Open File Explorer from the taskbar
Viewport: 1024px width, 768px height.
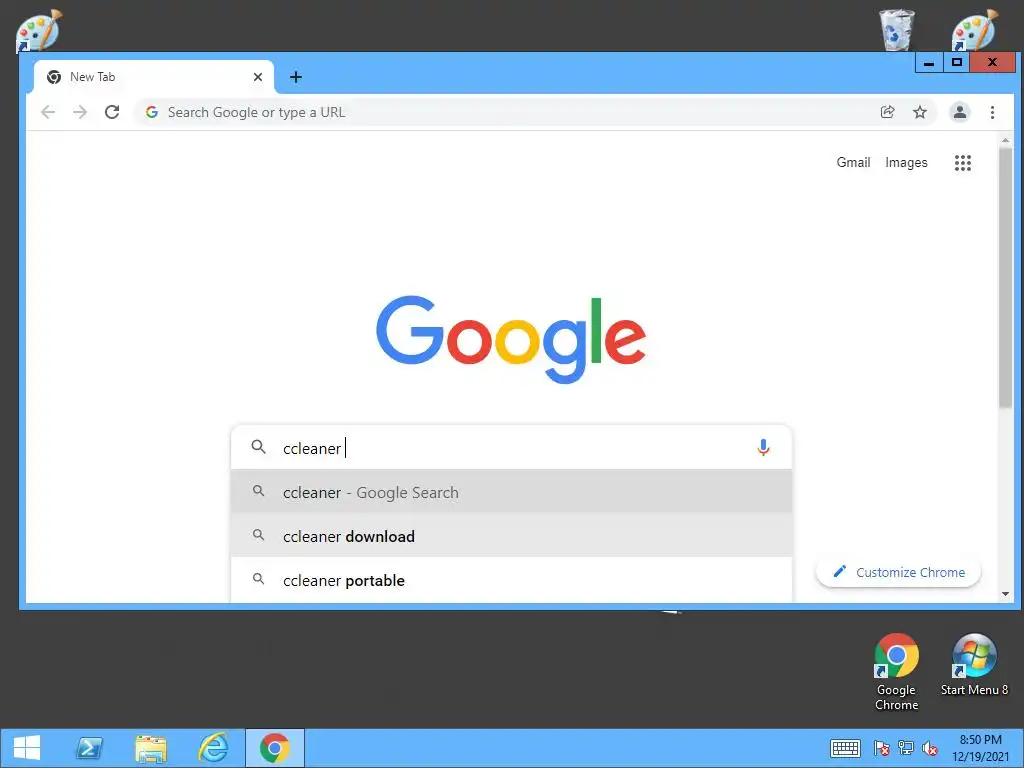click(151, 748)
